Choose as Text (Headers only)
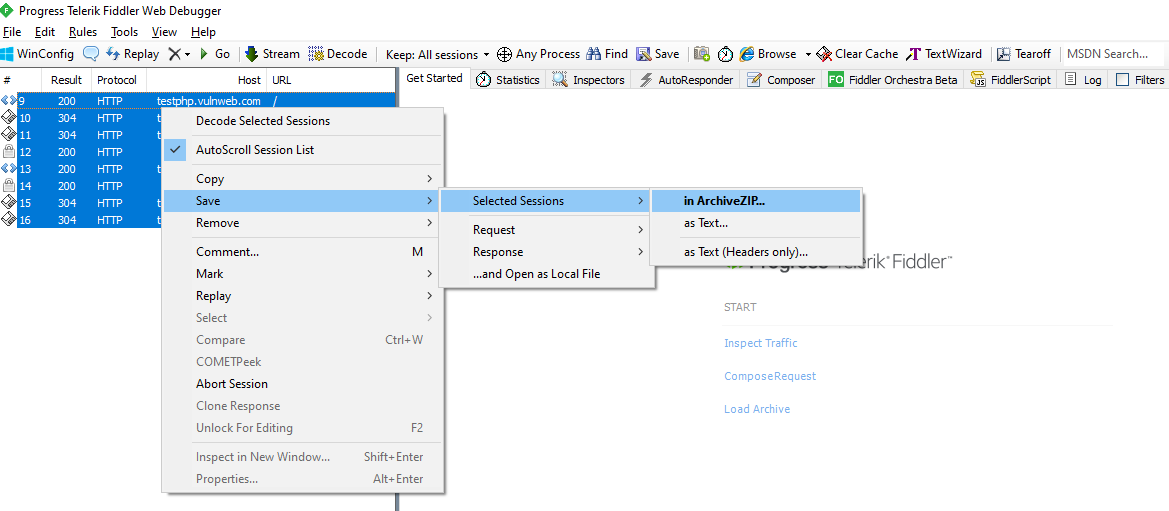Screen dimensions: 1169x511 757,252
